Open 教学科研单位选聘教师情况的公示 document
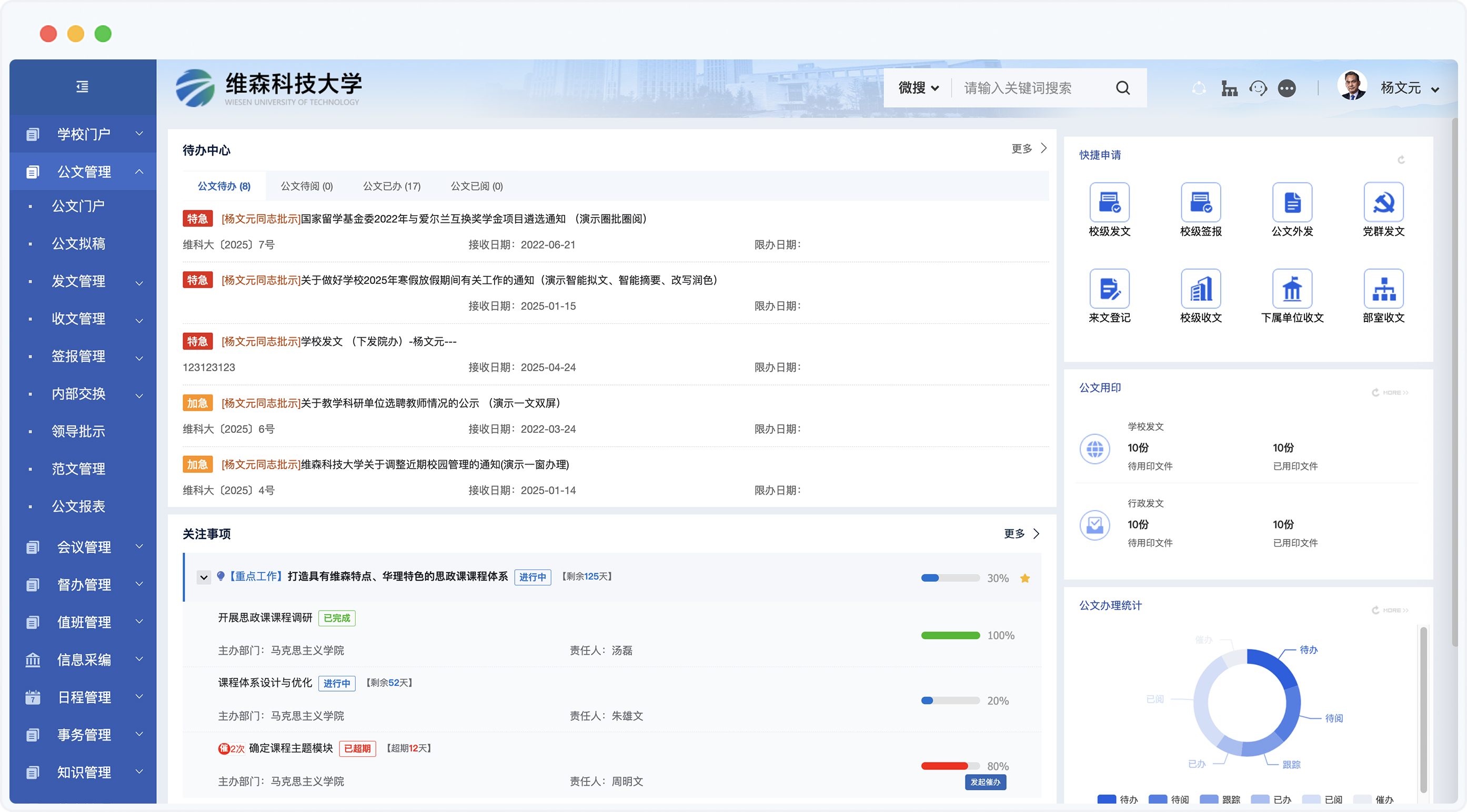This screenshot has width=1467, height=812. pyautogui.click(x=391, y=403)
